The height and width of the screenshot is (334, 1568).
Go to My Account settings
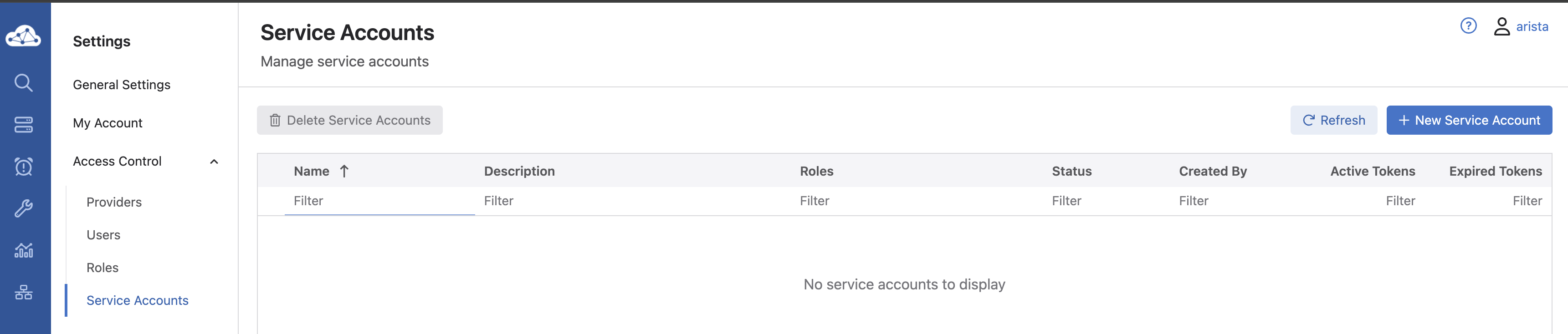(108, 123)
